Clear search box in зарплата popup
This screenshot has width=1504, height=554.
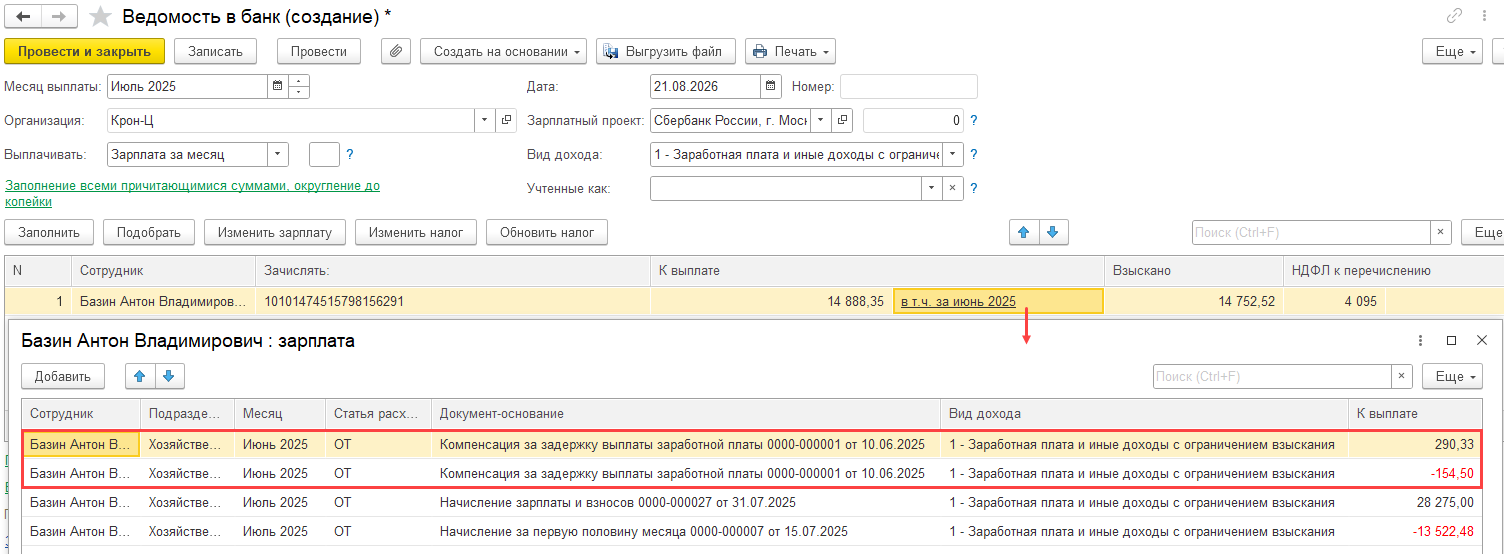pos(1402,376)
